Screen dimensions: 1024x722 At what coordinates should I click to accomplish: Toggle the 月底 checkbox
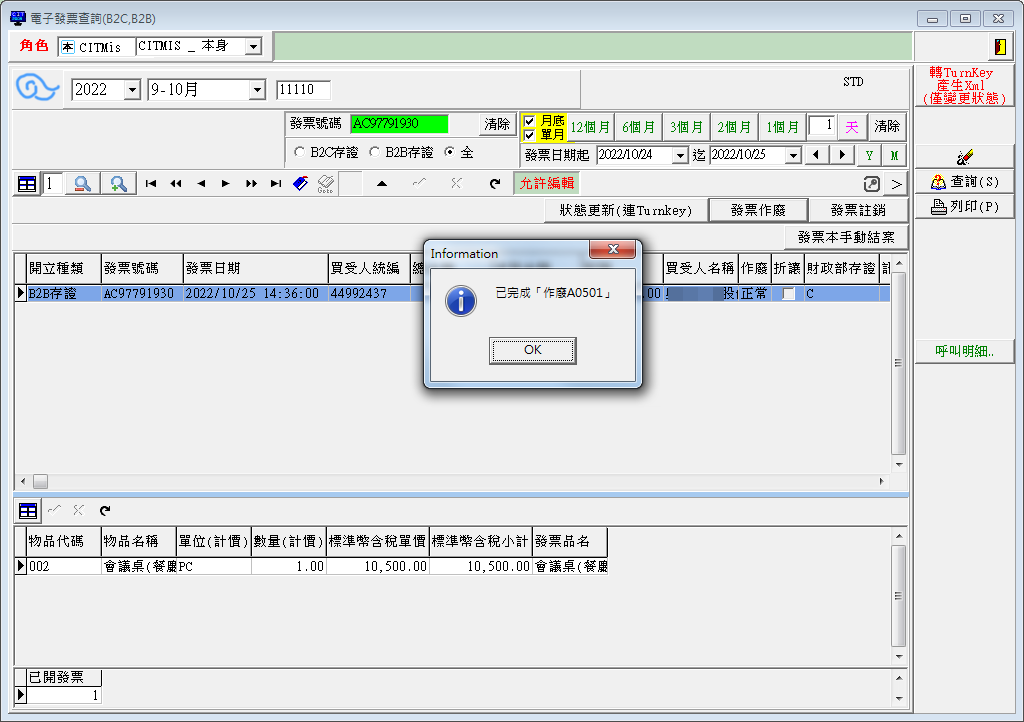530,121
